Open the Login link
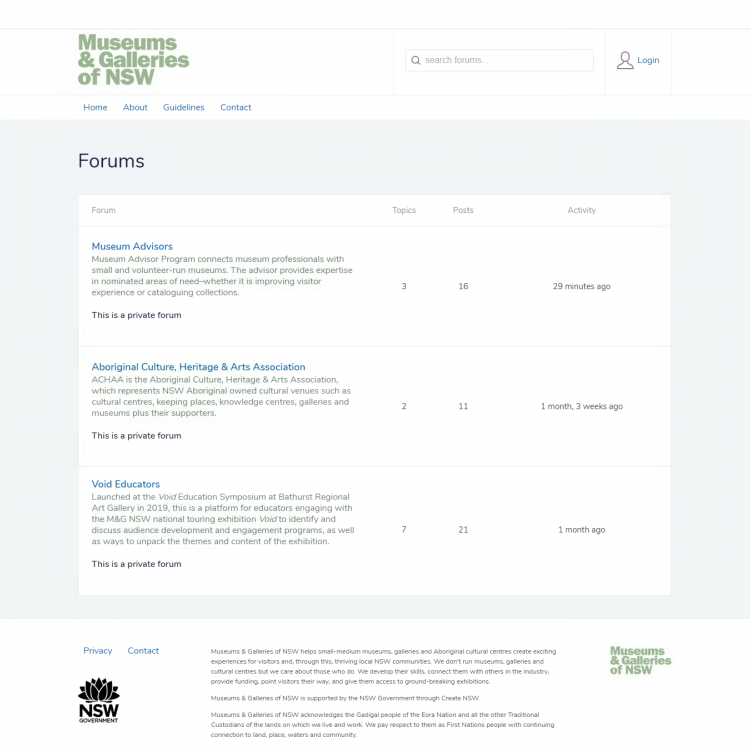The height and width of the screenshot is (750, 750). tap(648, 60)
